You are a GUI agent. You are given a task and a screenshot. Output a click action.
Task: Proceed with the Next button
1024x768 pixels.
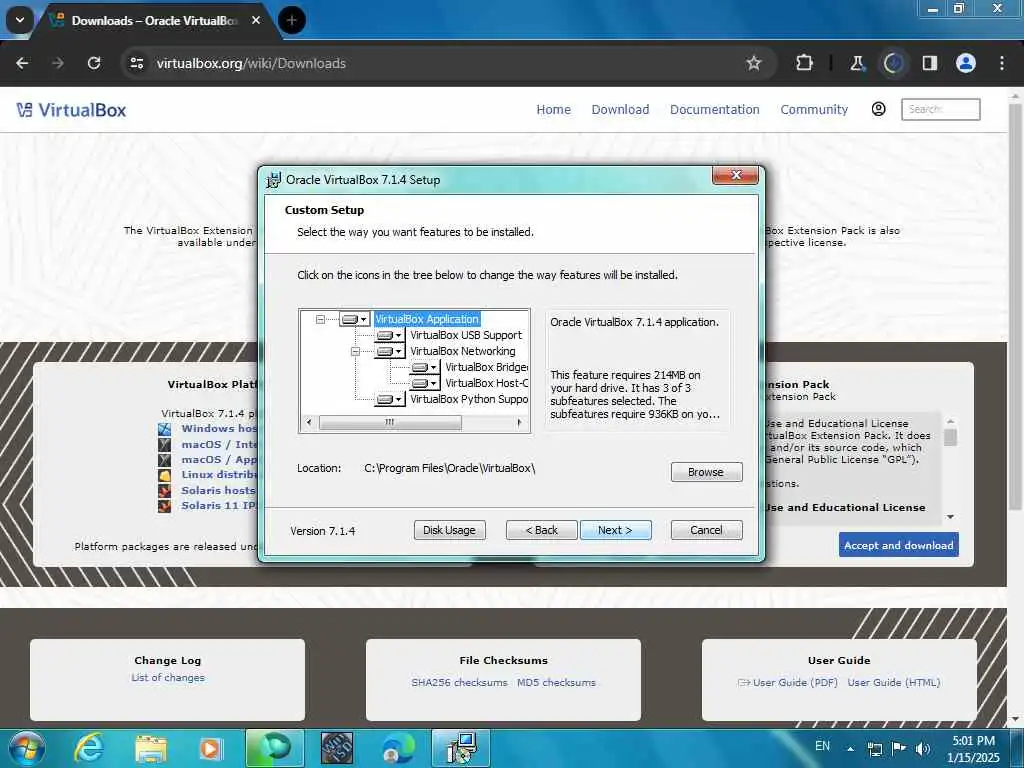tap(615, 530)
